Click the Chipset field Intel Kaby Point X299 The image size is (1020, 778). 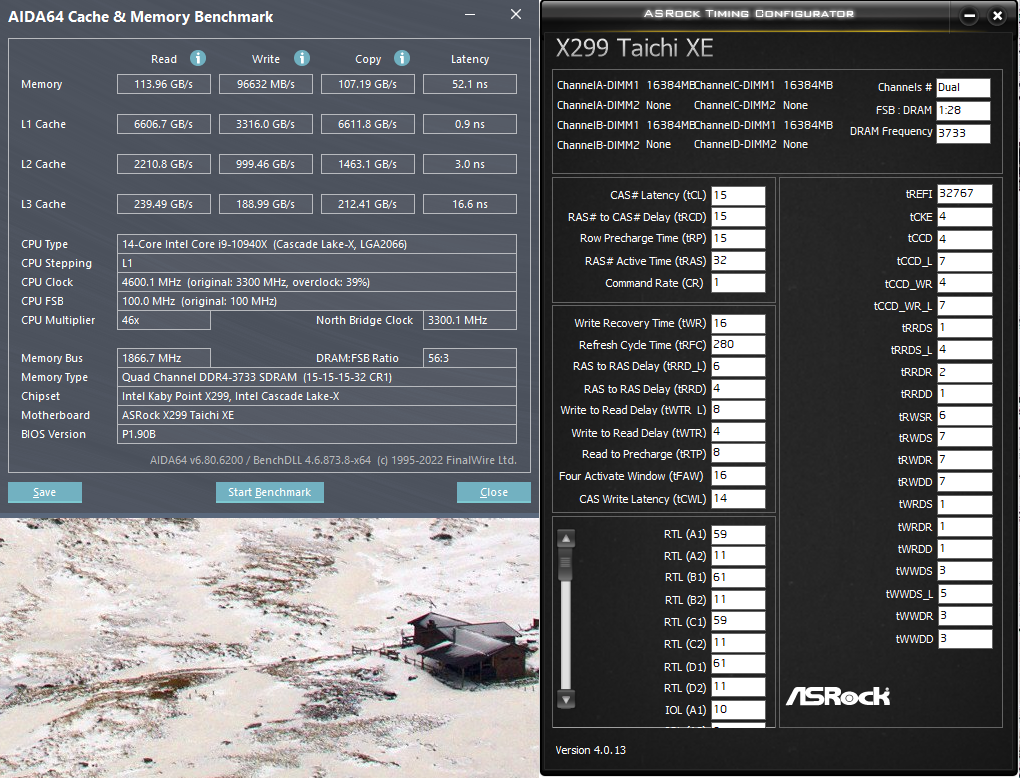317,396
